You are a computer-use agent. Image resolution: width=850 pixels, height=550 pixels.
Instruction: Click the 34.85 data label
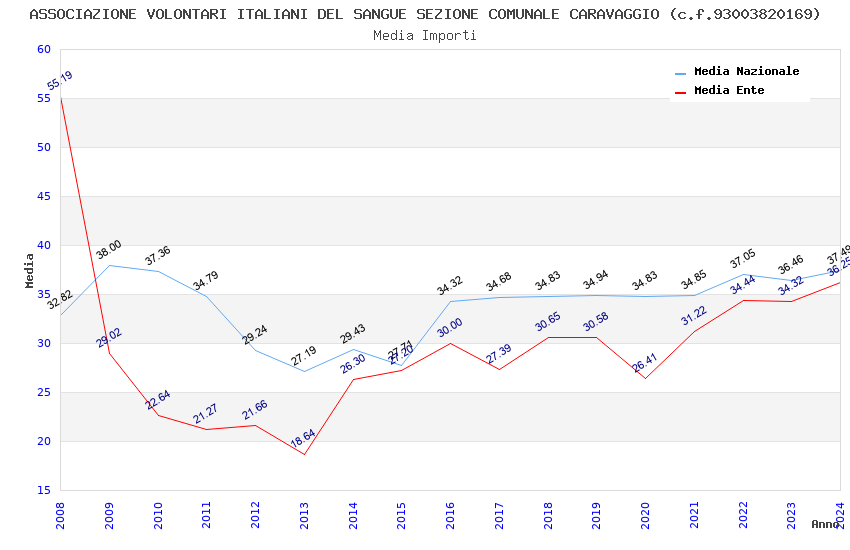(x=693, y=280)
